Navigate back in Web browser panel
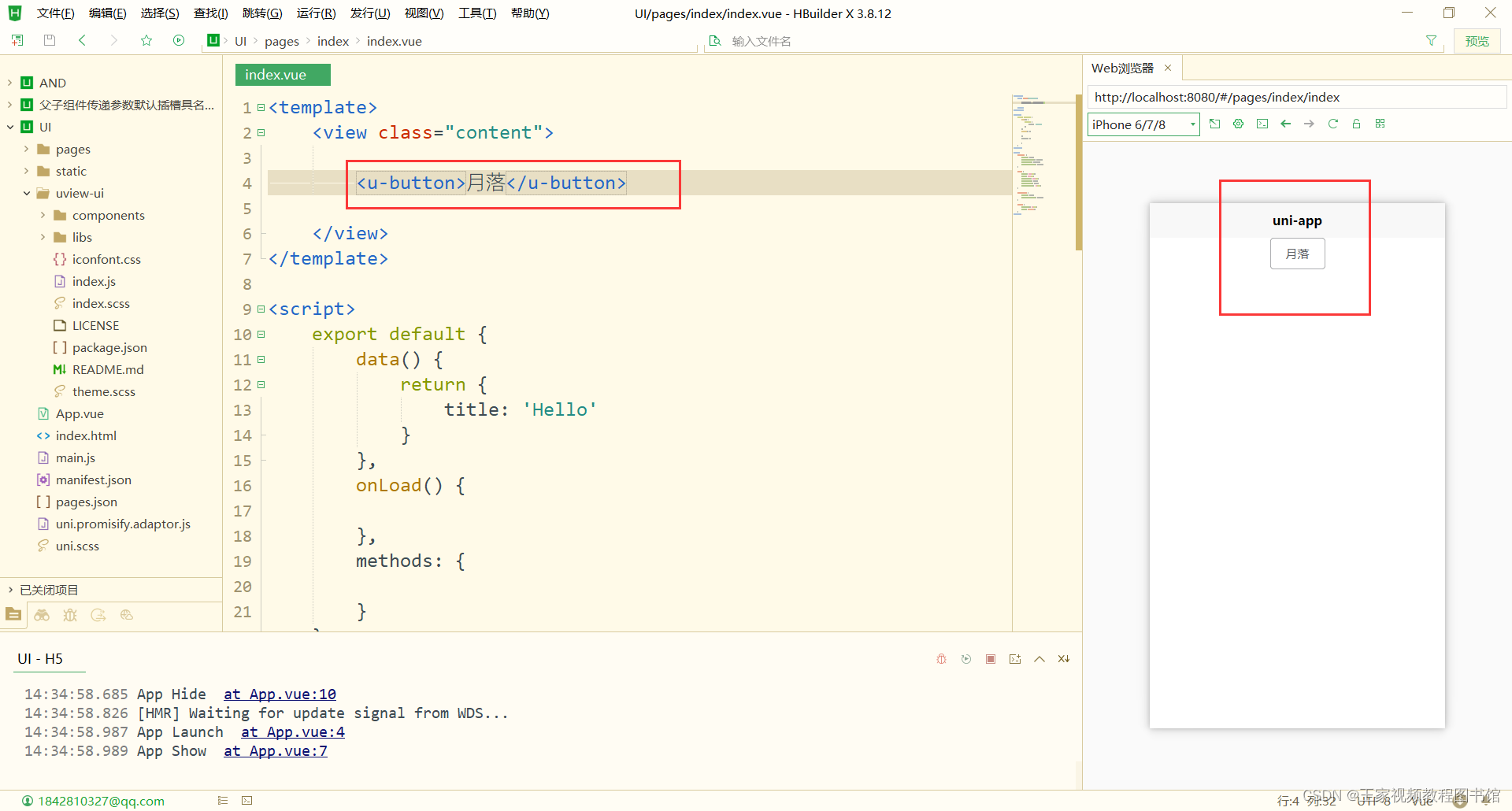Image resolution: width=1512 pixels, height=811 pixels. click(1286, 124)
